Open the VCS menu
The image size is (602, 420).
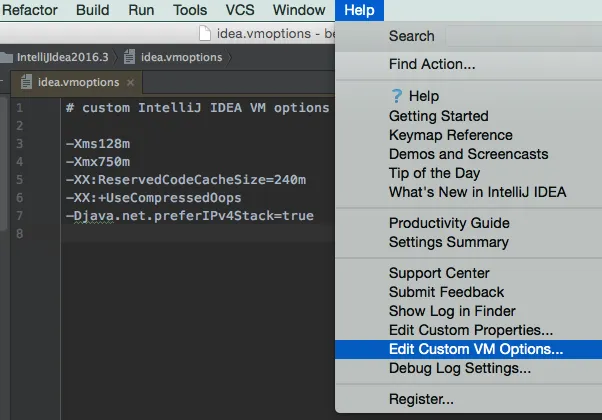coord(240,10)
